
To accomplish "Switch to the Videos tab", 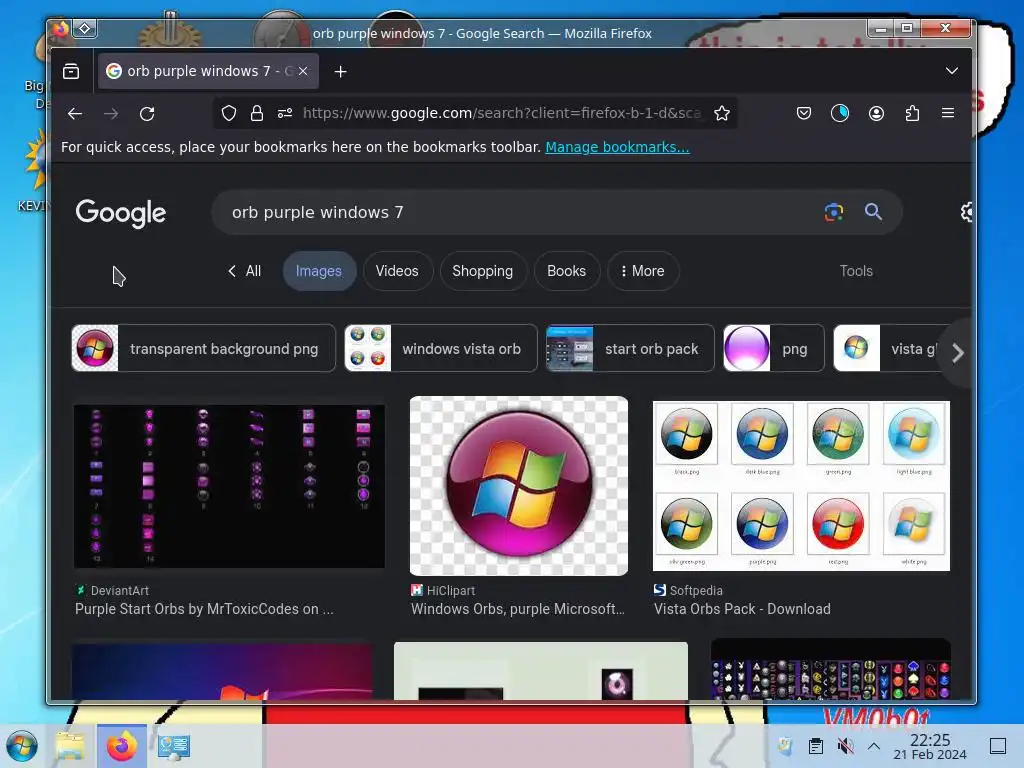I will point(397,271).
